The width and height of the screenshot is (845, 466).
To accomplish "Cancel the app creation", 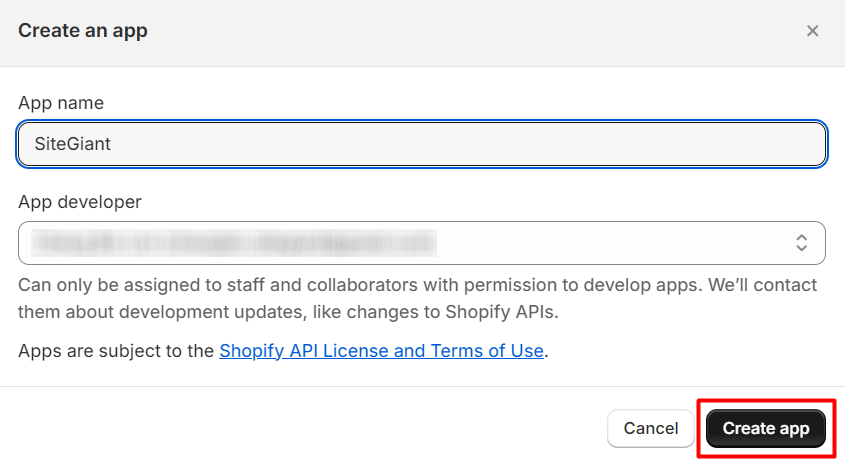I will pyautogui.click(x=650, y=428).
